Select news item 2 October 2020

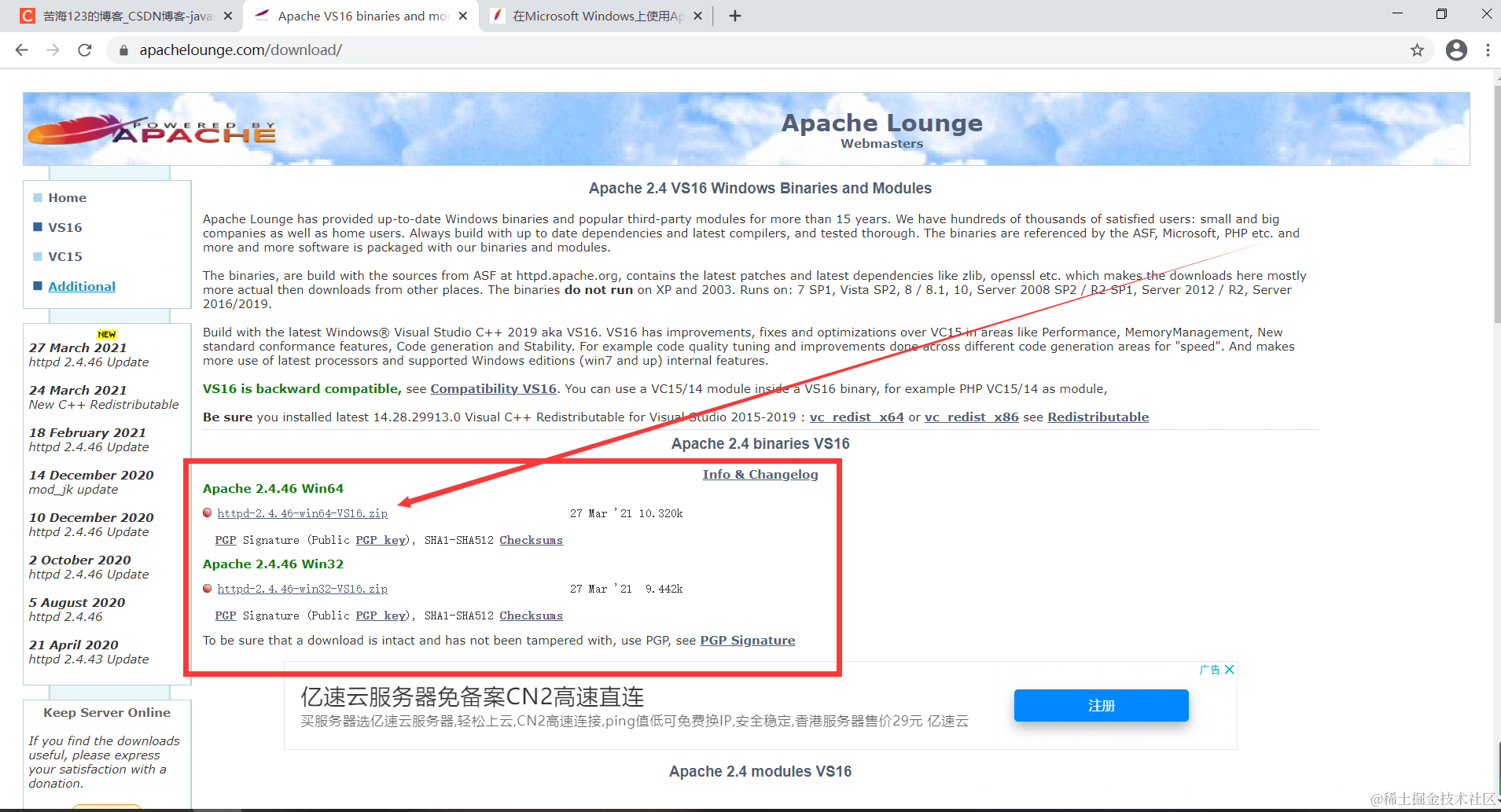click(x=80, y=560)
